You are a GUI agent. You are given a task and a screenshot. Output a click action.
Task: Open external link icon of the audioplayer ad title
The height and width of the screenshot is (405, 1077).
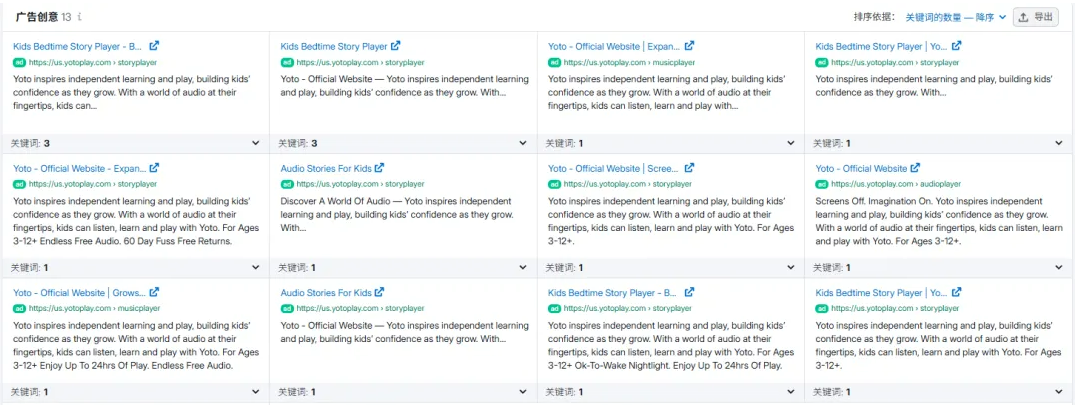pos(915,167)
